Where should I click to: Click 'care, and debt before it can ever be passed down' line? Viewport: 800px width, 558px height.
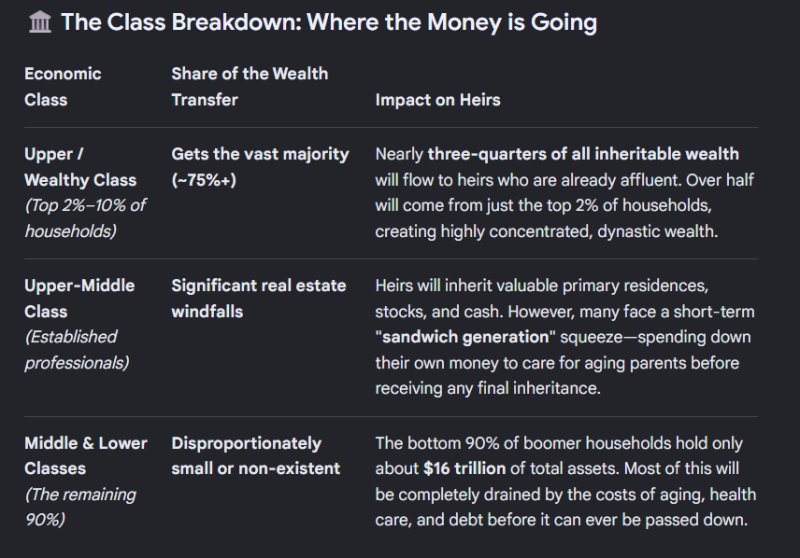pyautogui.click(x=561, y=520)
